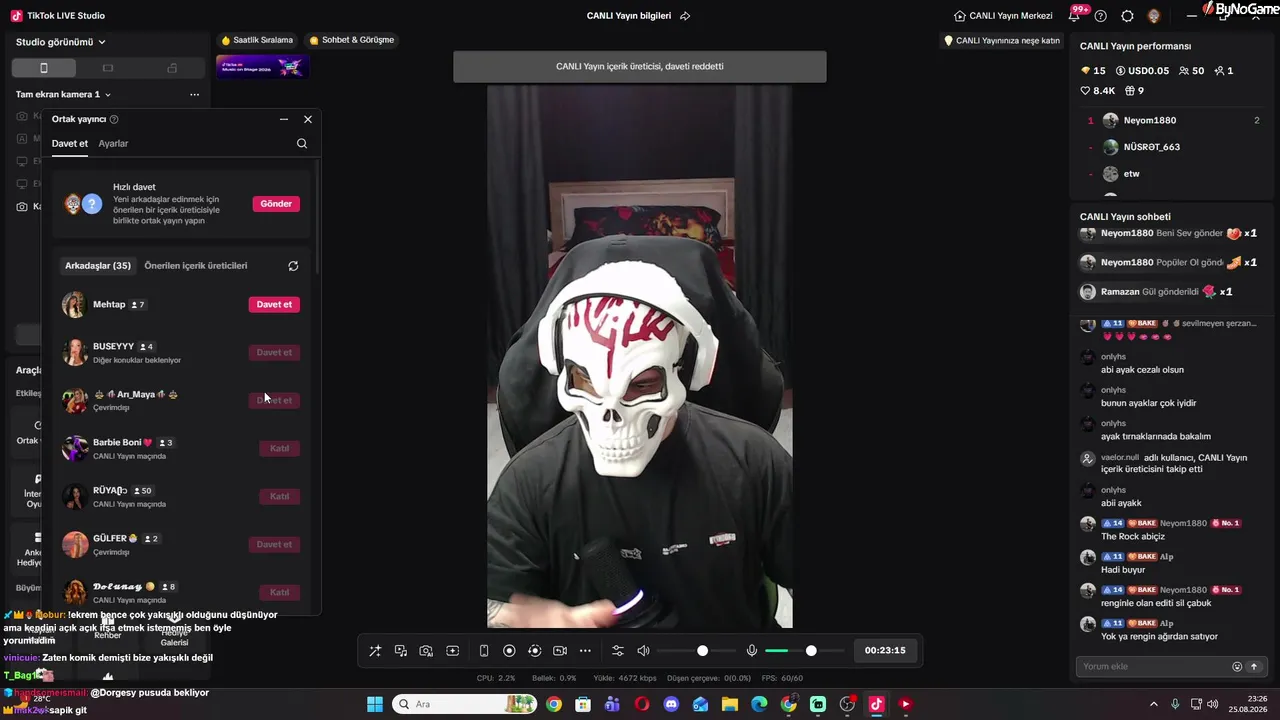Viewport: 1280px width, 720px height.
Task: Open more options in bottom control bar
Action: [586, 651]
